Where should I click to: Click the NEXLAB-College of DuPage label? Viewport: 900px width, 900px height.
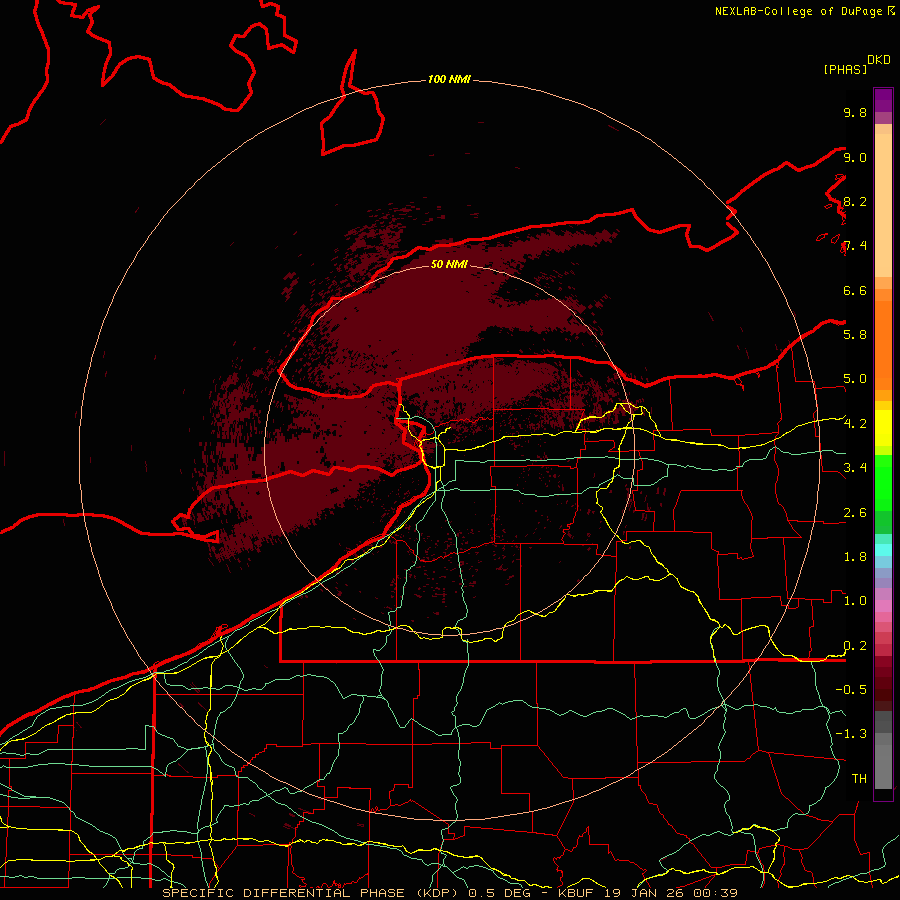pos(801,11)
